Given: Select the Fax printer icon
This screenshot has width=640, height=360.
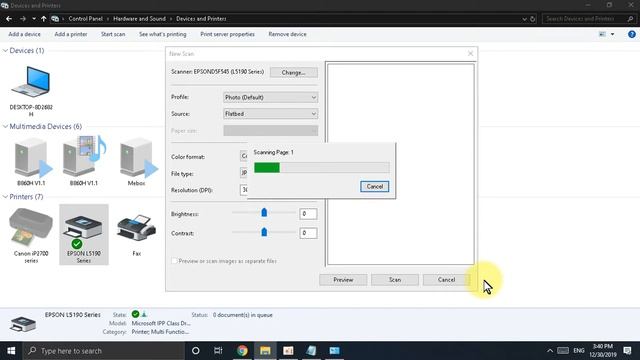Looking at the screenshot, I should (x=136, y=229).
